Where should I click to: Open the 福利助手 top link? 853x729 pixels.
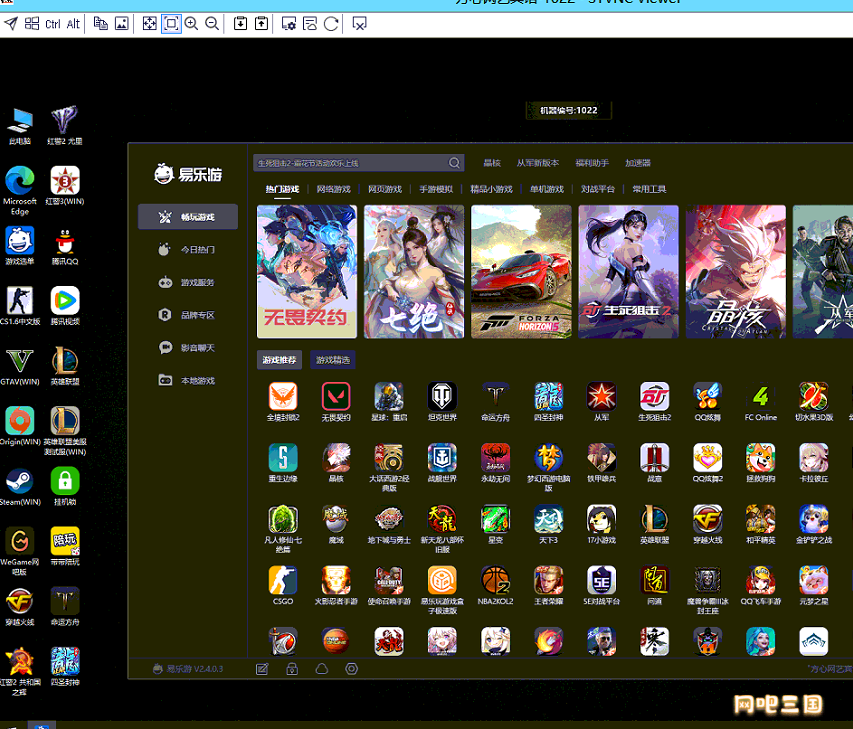592,163
